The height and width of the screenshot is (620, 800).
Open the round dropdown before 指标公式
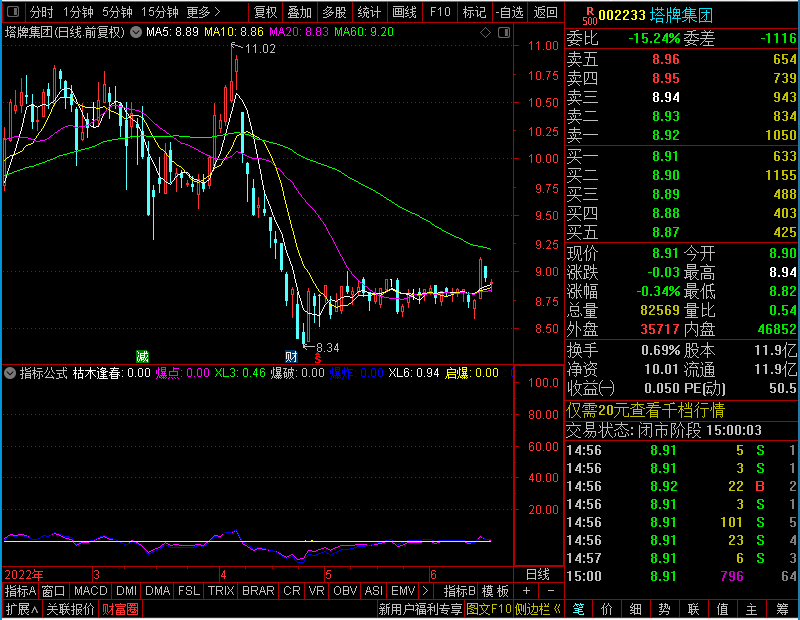10,373
